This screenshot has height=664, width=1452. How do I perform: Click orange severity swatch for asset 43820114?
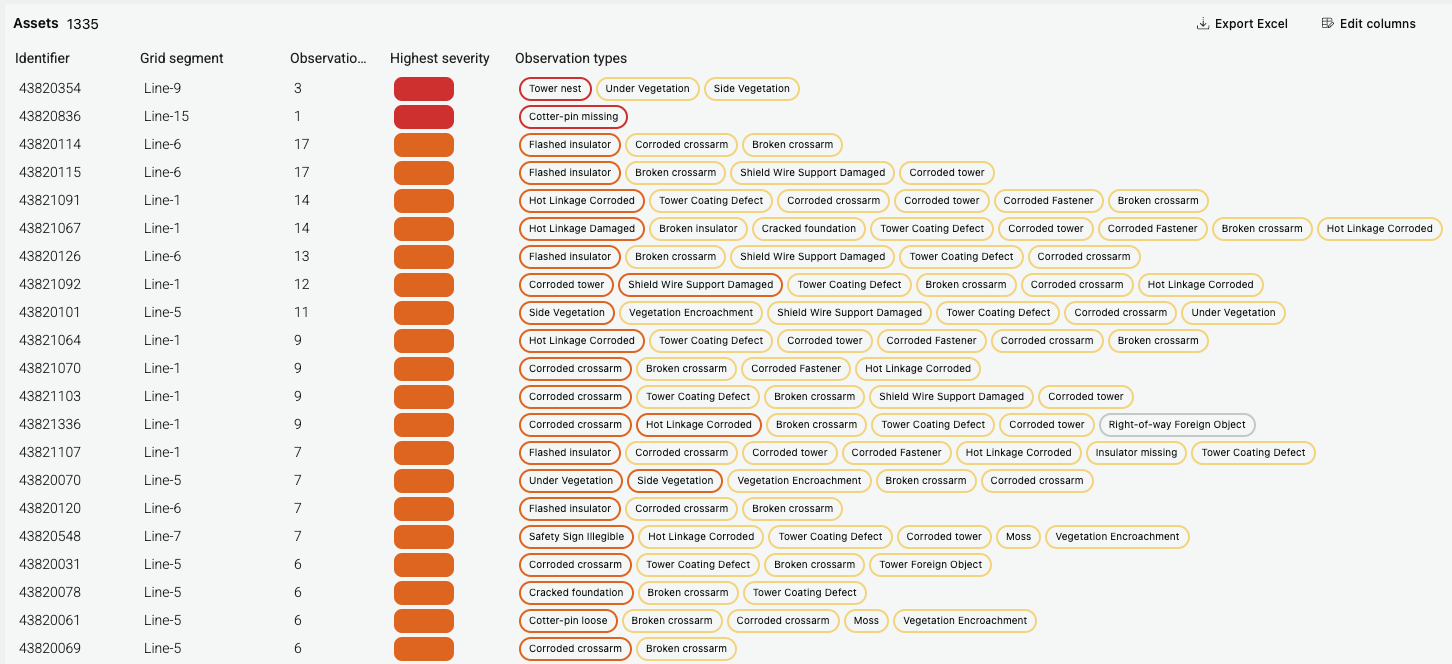(x=424, y=145)
